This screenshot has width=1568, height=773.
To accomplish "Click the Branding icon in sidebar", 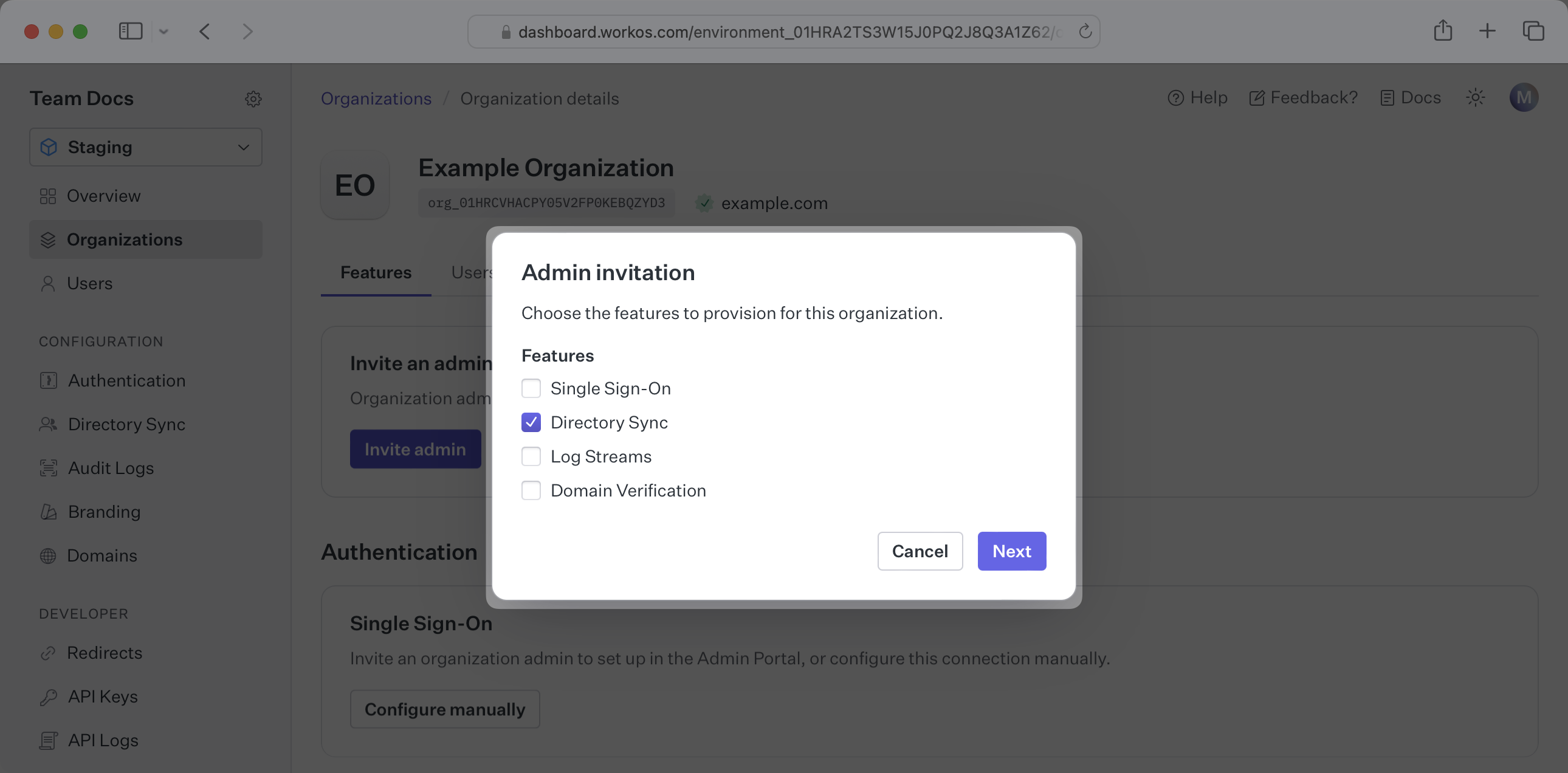I will point(48,512).
